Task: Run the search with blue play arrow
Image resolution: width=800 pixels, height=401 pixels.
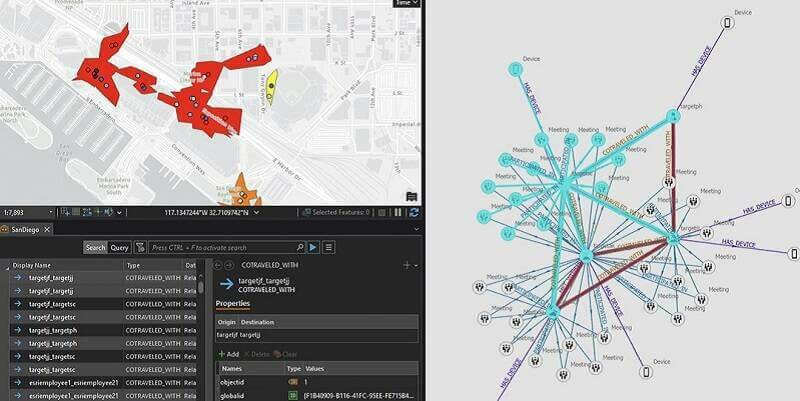Action: click(x=313, y=247)
